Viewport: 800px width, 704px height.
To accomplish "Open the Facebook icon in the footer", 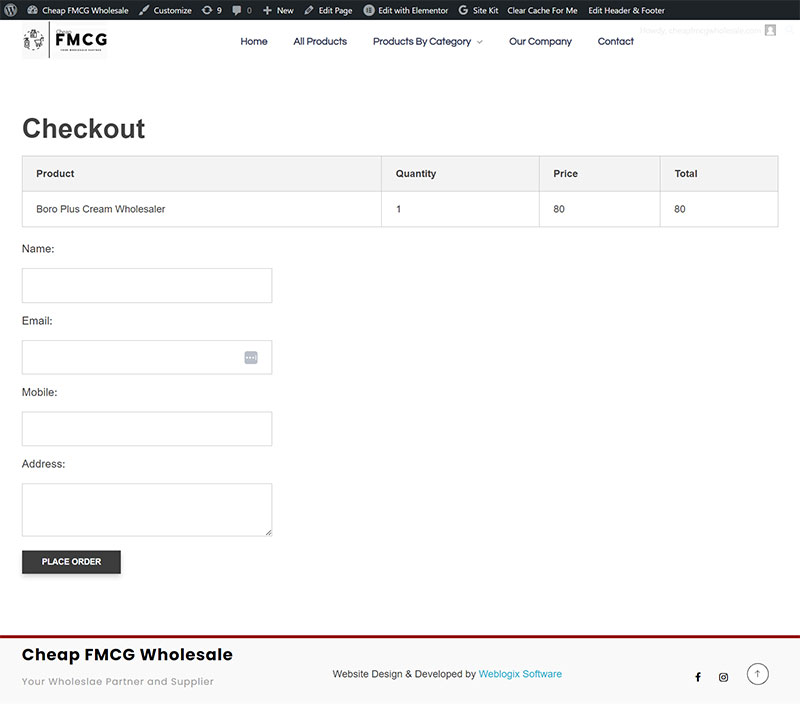I will (x=698, y=677).
